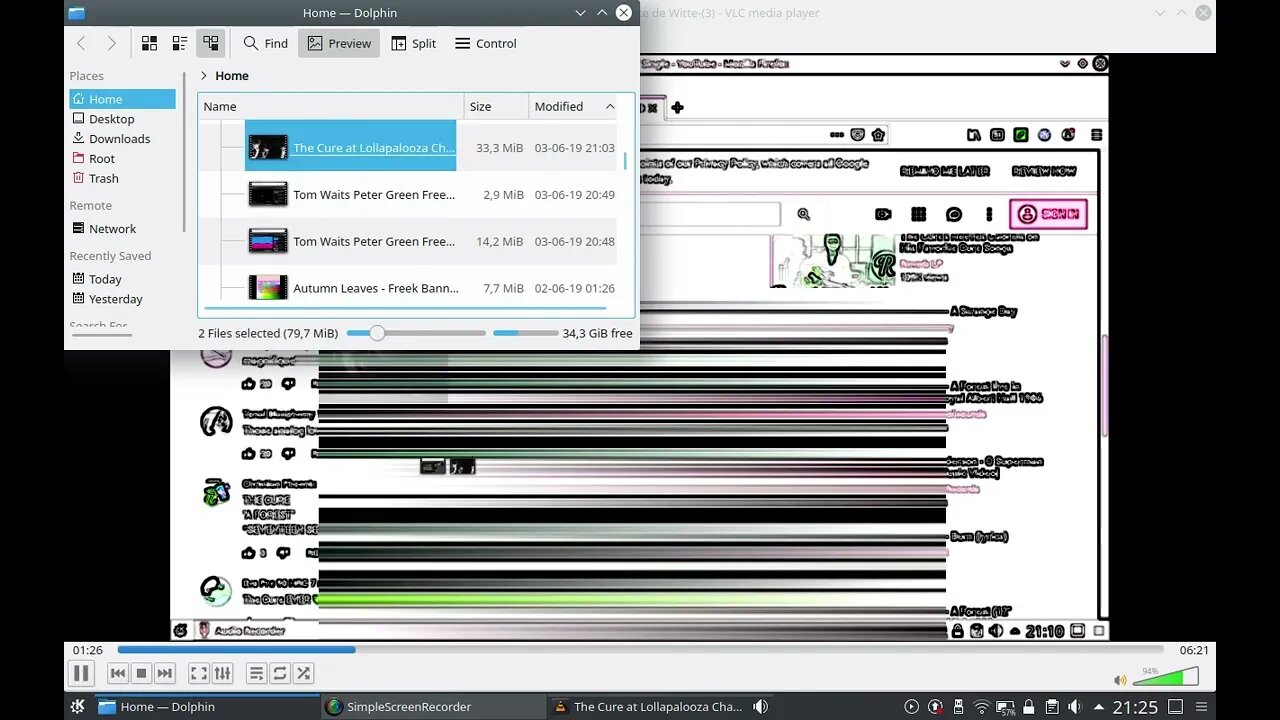The width and height of the screenshot is (1280, 720).
Task: Switch Dolphin to Compact view mode
Action: pyautogui.click(x=180, y=43)
